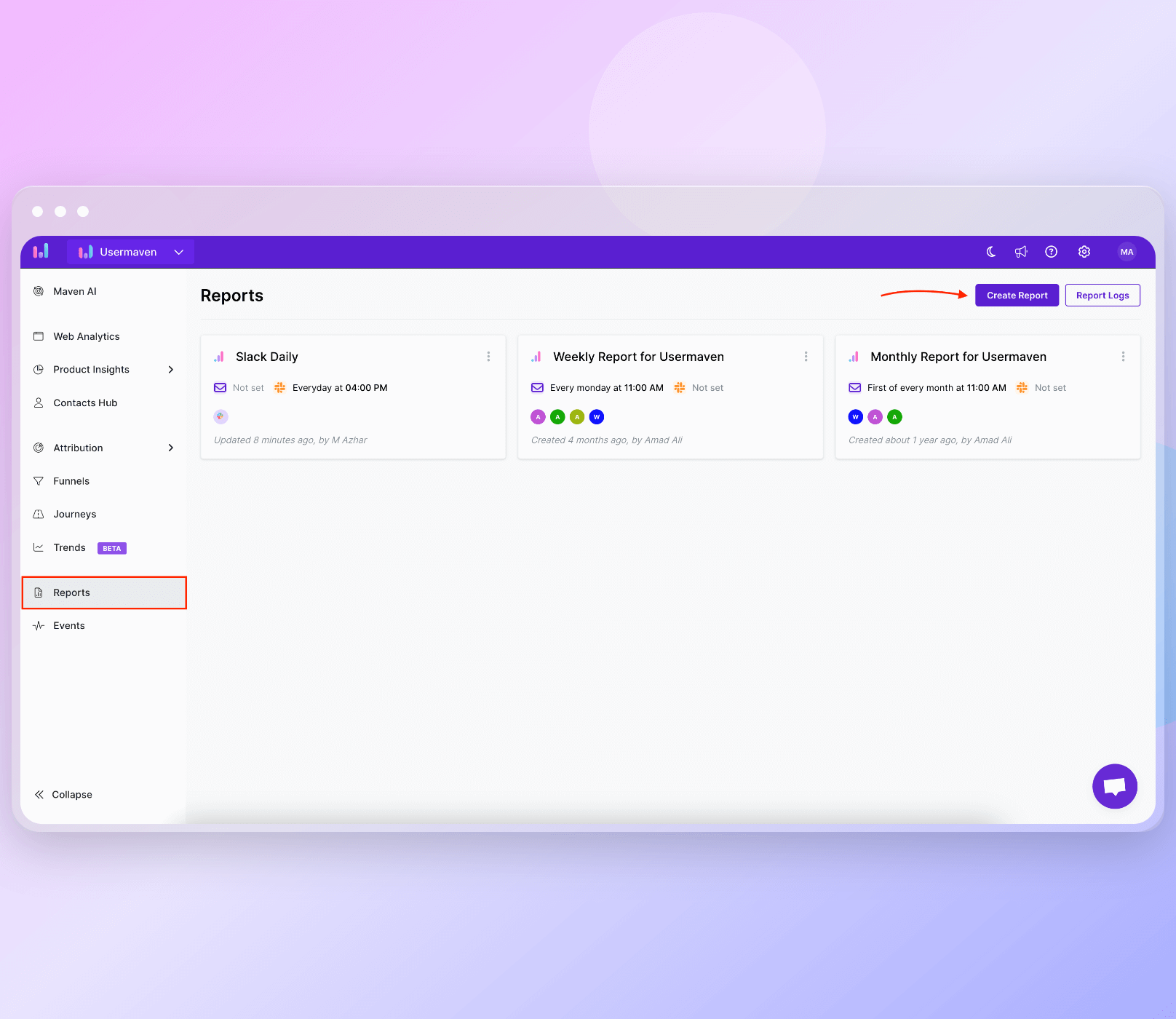Viewport: 1176px width, 1019px height.
Task: Click the Reports page heading
Action: click(x=231, y=296)
